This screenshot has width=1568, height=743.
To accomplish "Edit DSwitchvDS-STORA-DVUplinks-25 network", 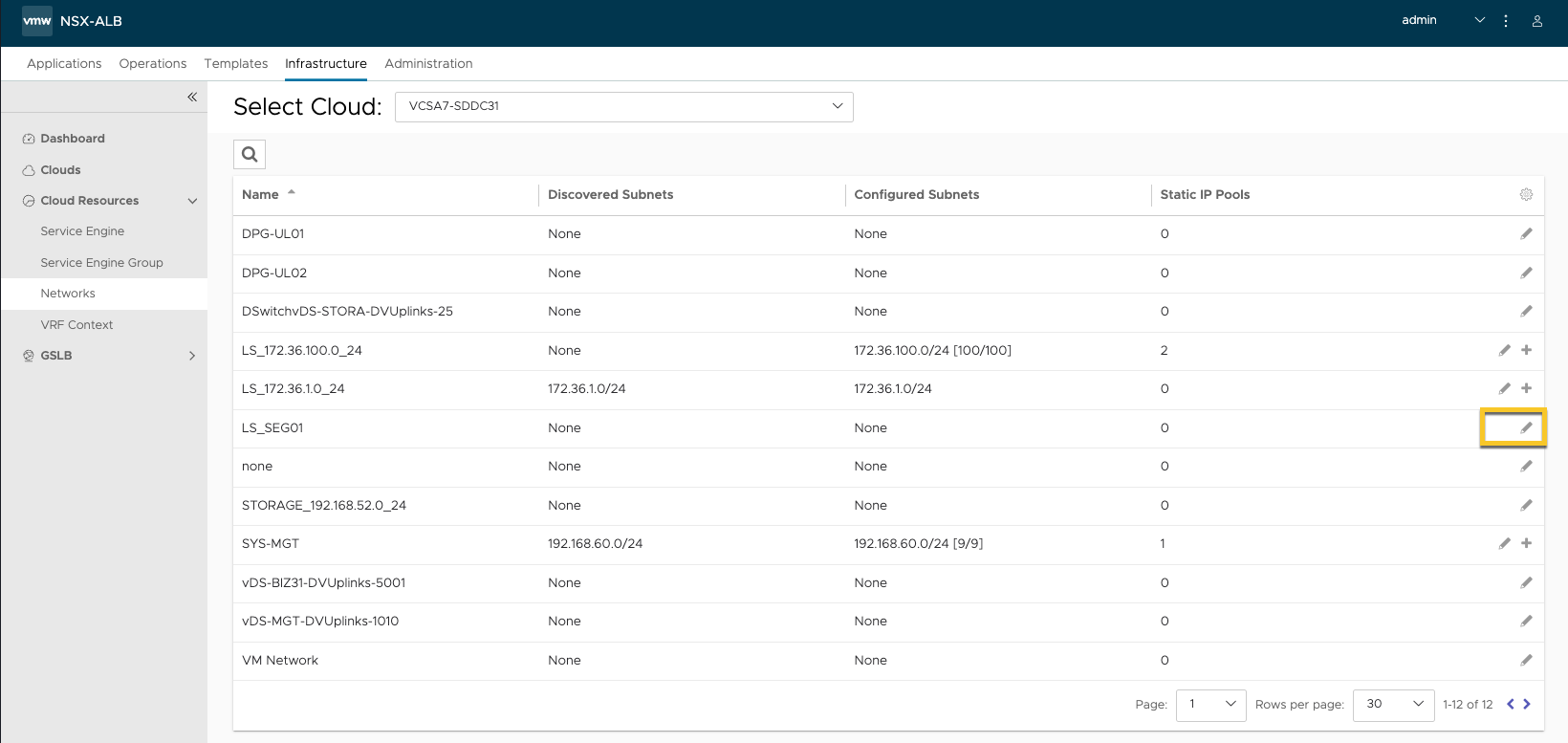I will [x=1526, y=311].
